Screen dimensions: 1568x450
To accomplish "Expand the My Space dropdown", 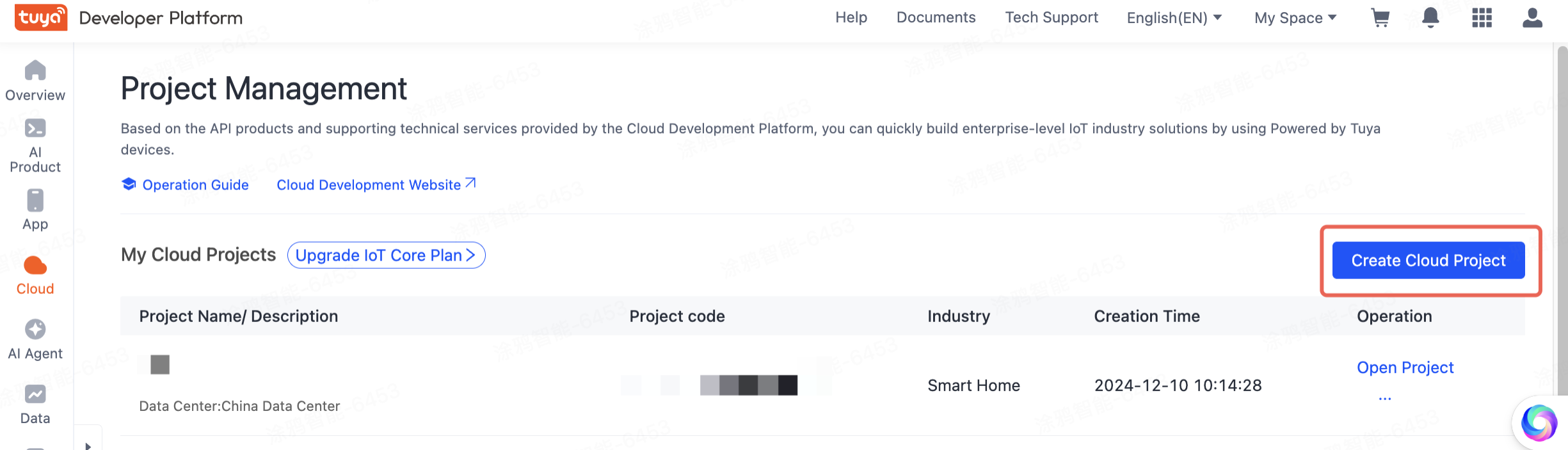I will pyautogui.click(x=1295, y=18).
